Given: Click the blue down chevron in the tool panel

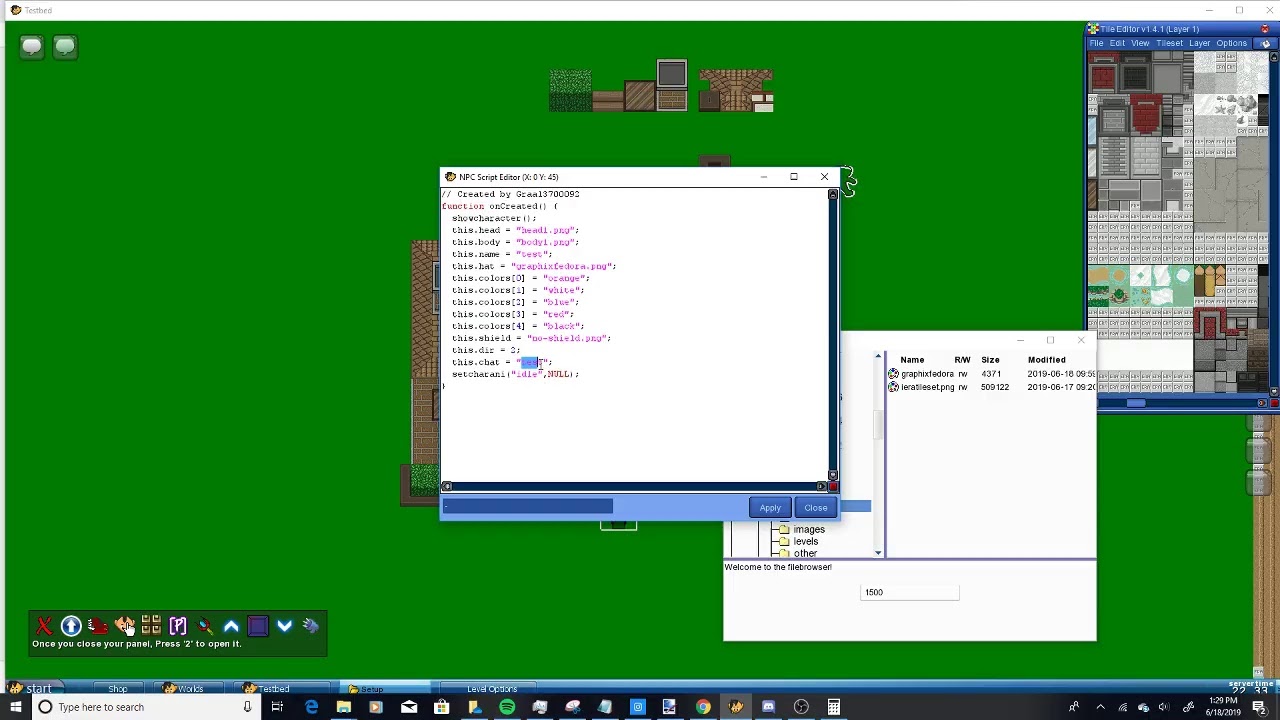Looking at the screenshot, I should point(285,626).
